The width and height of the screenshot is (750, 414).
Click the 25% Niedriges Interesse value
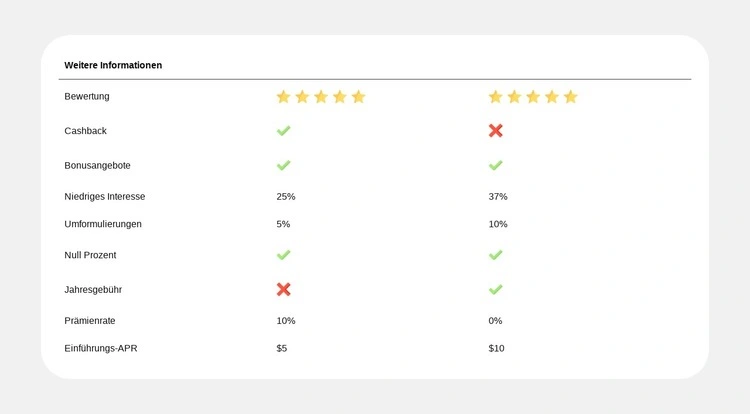point(286,196)
